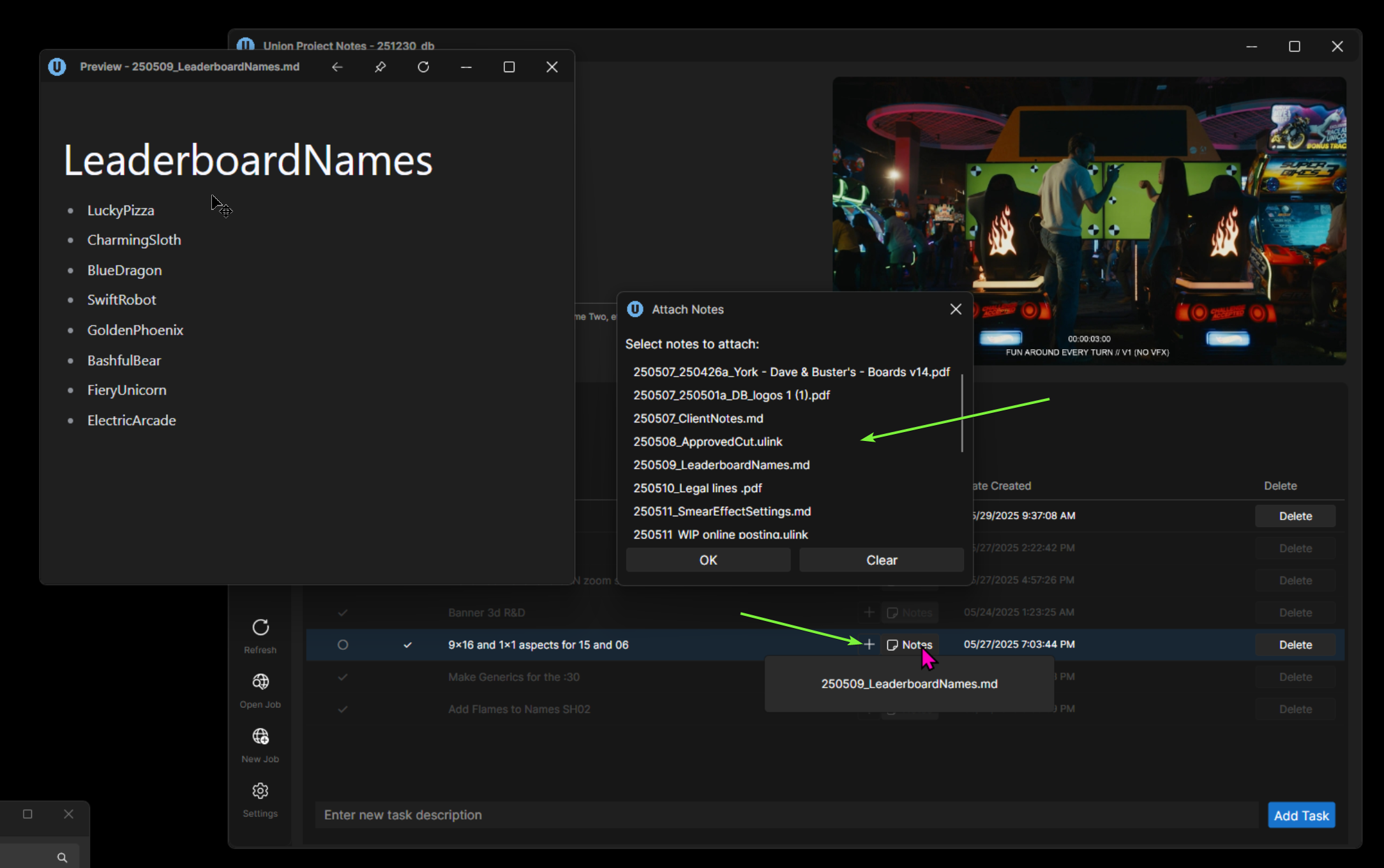1384x868 pixels.
Task: Minimize the Preview window
Action: [x=466, y=67]
